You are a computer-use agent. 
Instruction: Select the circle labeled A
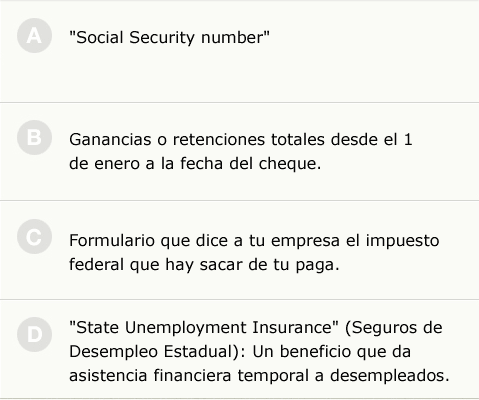(34, 36)
